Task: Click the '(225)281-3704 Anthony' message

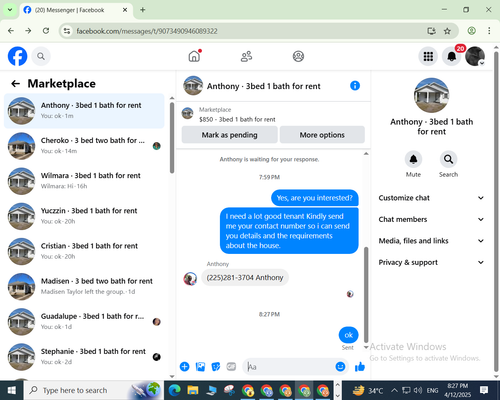Action: (x=245, y=277)
